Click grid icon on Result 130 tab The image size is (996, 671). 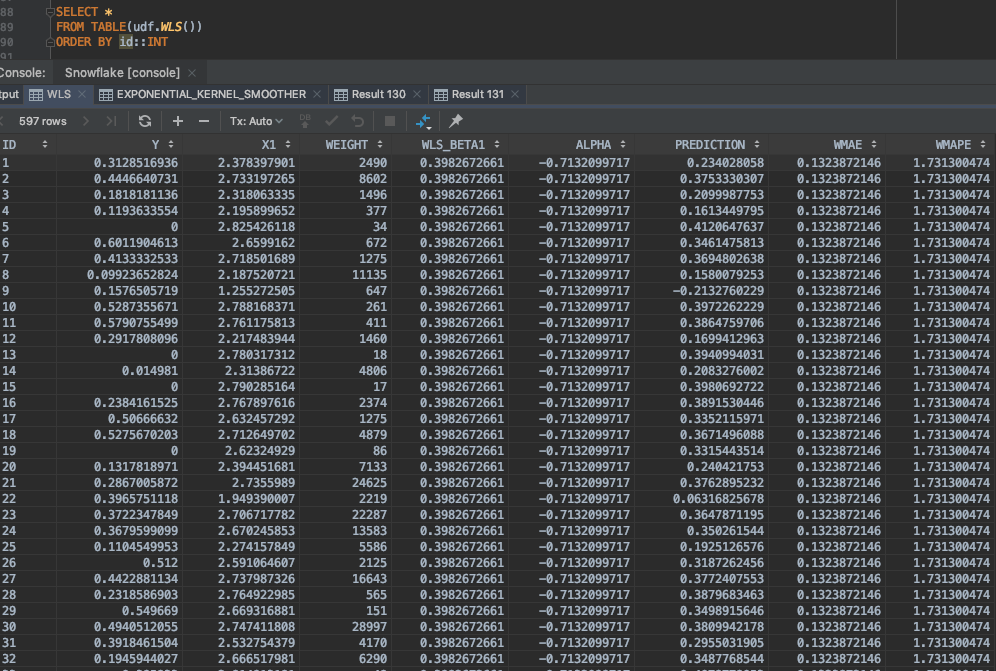pyautogui.click(x=341, y=95)
